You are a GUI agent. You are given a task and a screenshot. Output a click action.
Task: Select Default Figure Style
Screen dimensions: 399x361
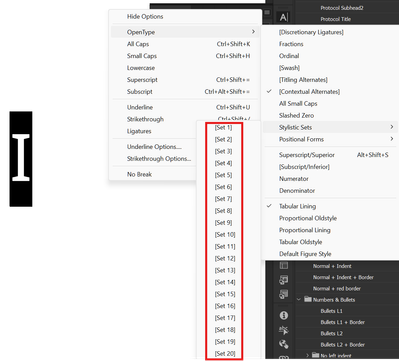tap(305, 254)
